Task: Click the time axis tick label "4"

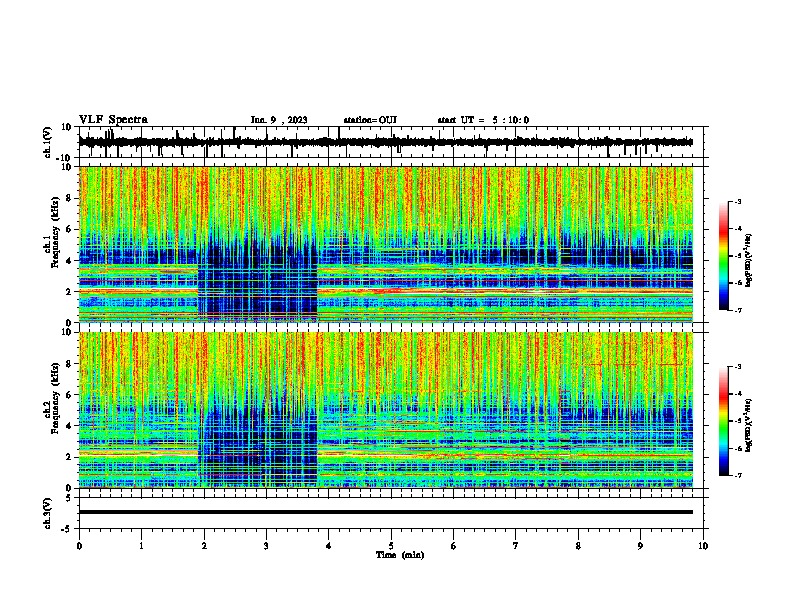Action: click(x=329, y=546)
